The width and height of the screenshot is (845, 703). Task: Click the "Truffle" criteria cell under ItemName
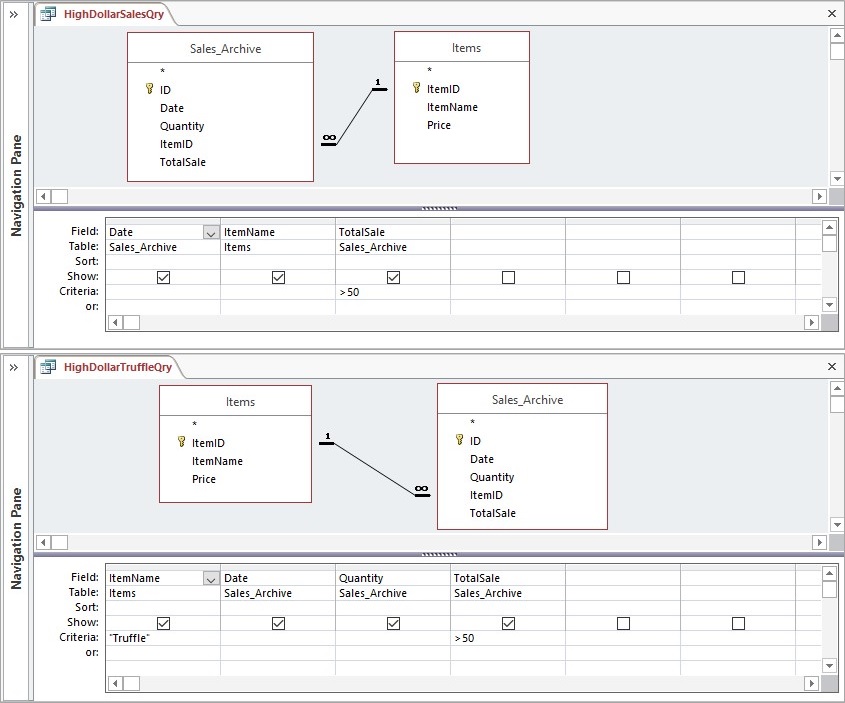click(162, 638)
